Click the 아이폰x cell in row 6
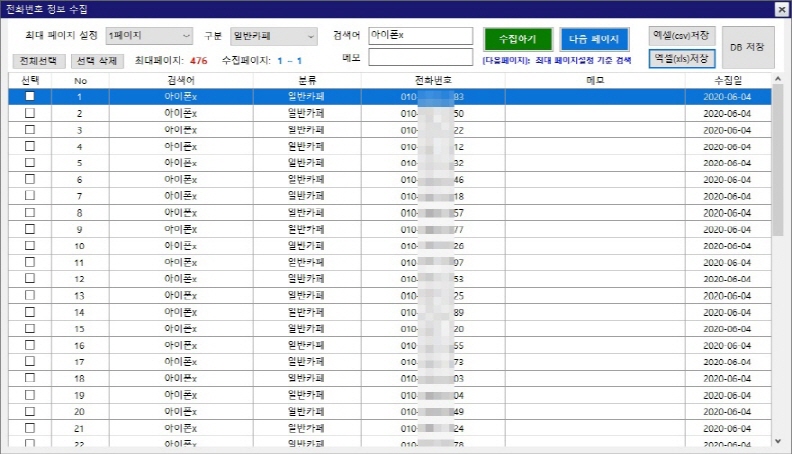The height and width of the screenshot is (454, 792). (181, 179)
